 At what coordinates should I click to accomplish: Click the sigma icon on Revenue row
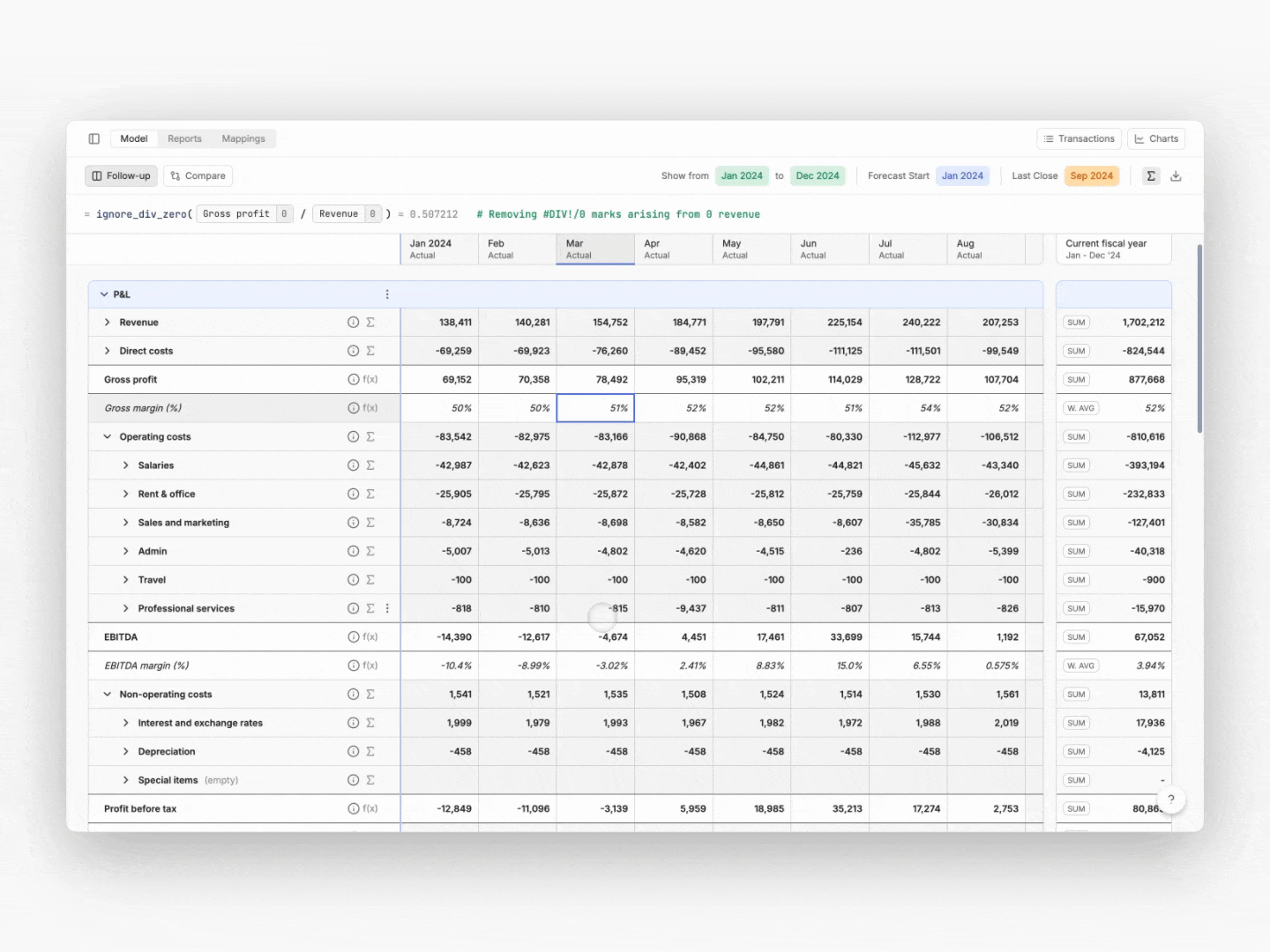point(370,323)
